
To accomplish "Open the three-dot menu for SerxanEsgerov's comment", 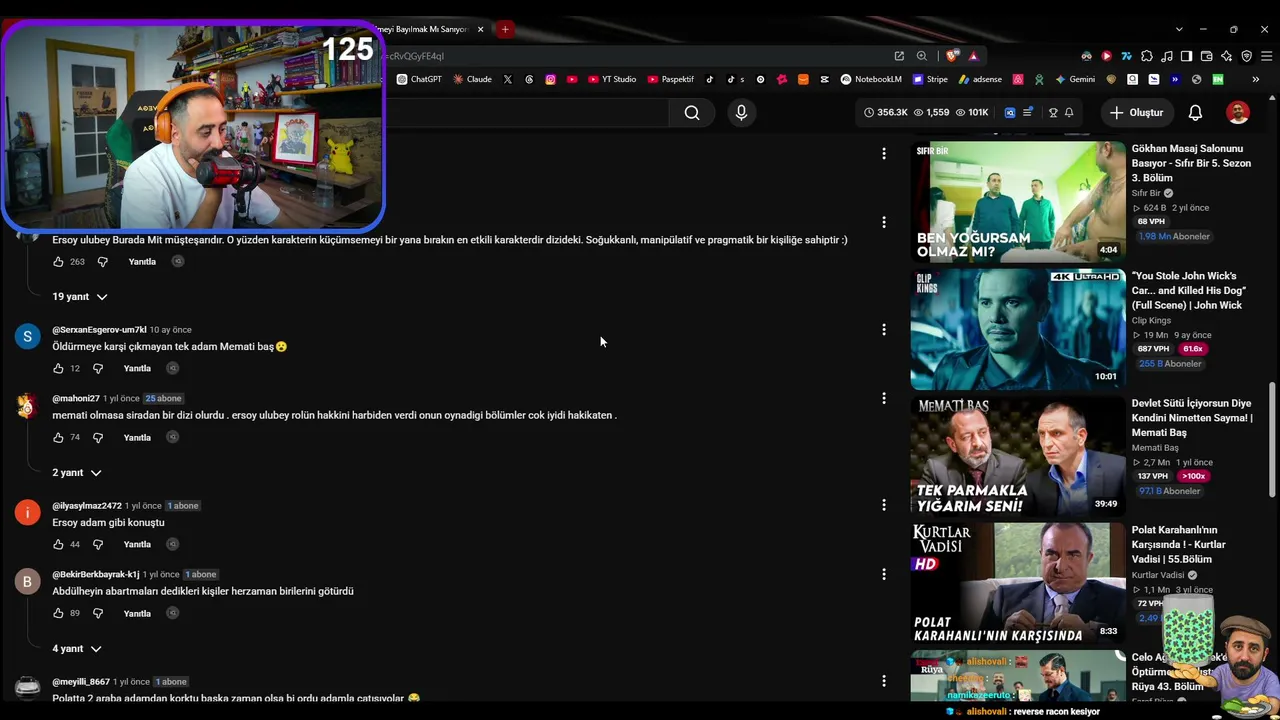I will pyautogui.click(x=883, y=329).
